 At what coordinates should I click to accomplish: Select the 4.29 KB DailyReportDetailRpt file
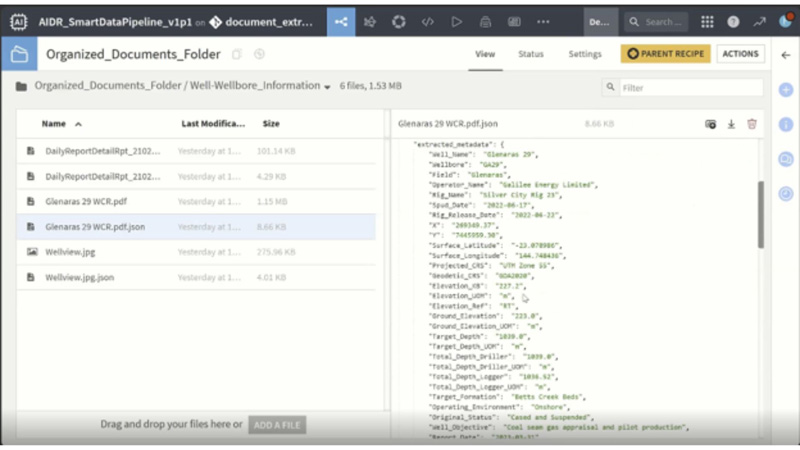tap(196, 177)
